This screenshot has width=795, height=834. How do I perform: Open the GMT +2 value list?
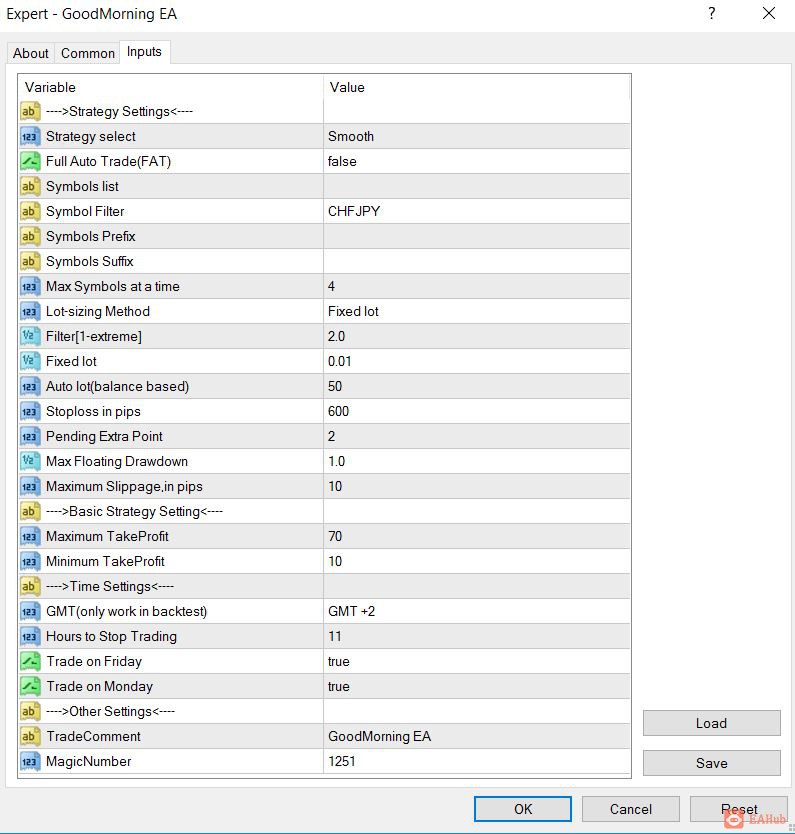pos(476,611)
